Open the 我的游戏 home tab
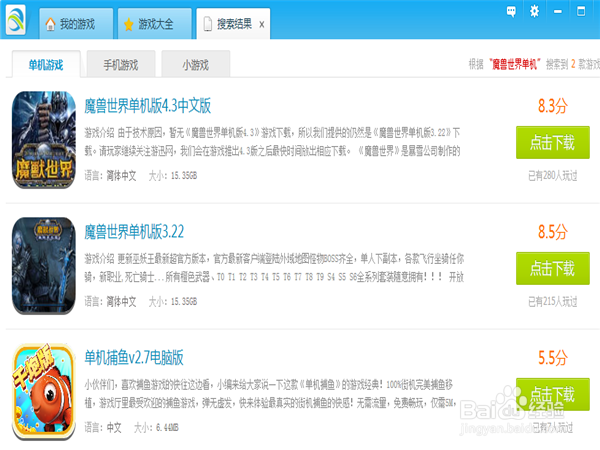Viewport: 600px width, 450px height. click(76, 24)
